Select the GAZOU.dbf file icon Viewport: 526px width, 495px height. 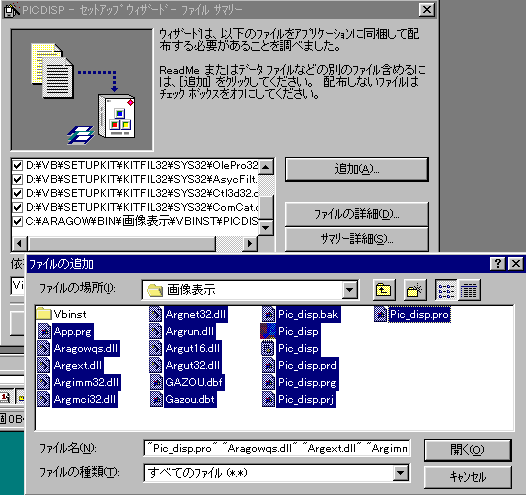[x=156, y=382]
